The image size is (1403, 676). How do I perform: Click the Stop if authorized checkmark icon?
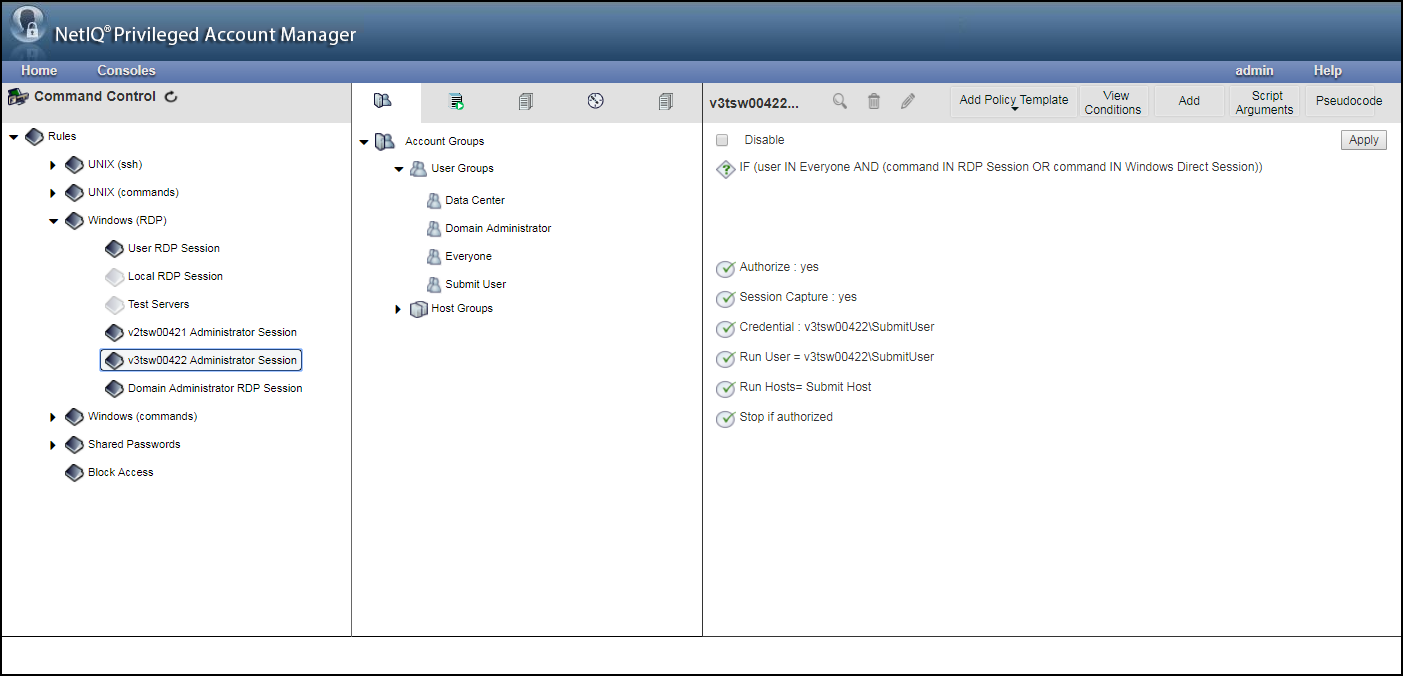click(x=726, y=419)
